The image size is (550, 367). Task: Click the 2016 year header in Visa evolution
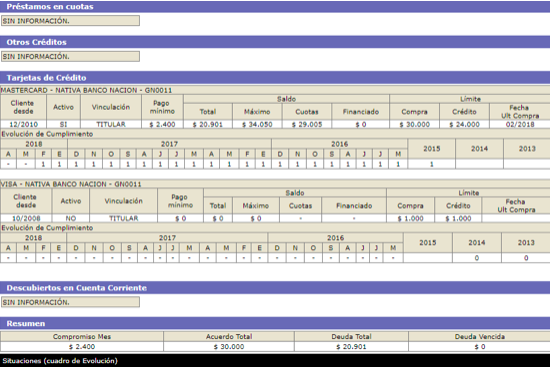pos(335,238)
